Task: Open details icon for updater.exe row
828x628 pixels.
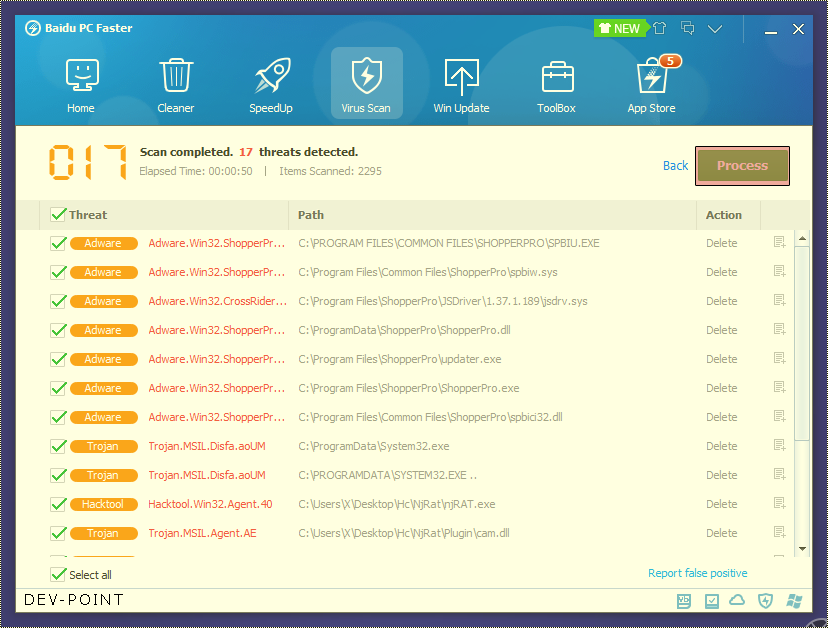Action: coord(779,359)
